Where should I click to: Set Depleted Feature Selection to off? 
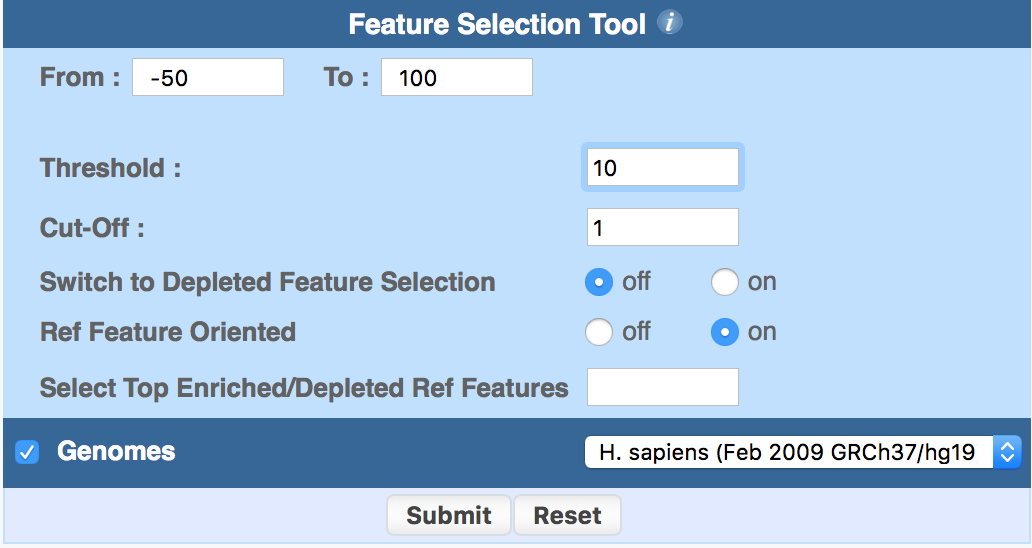coord(599,283)
